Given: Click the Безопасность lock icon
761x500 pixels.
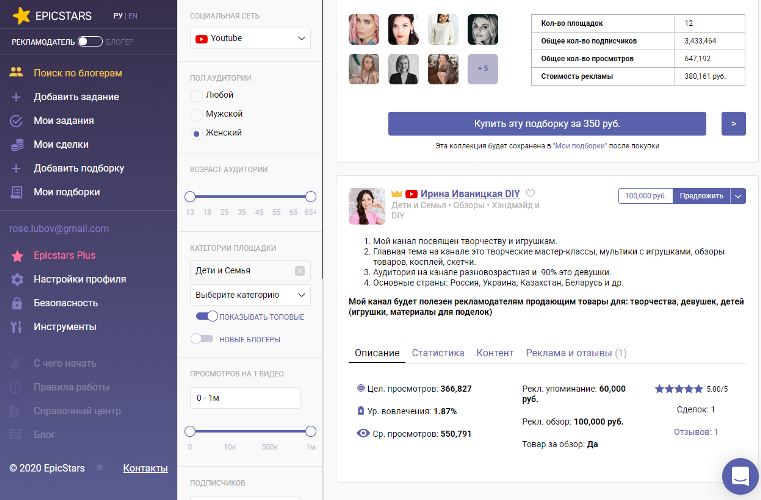Looking at the screenshot, I should [16, 303].
